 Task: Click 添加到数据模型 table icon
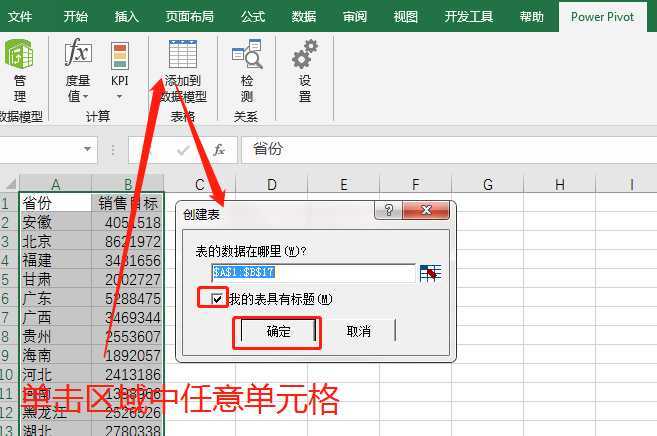[183, 54]
